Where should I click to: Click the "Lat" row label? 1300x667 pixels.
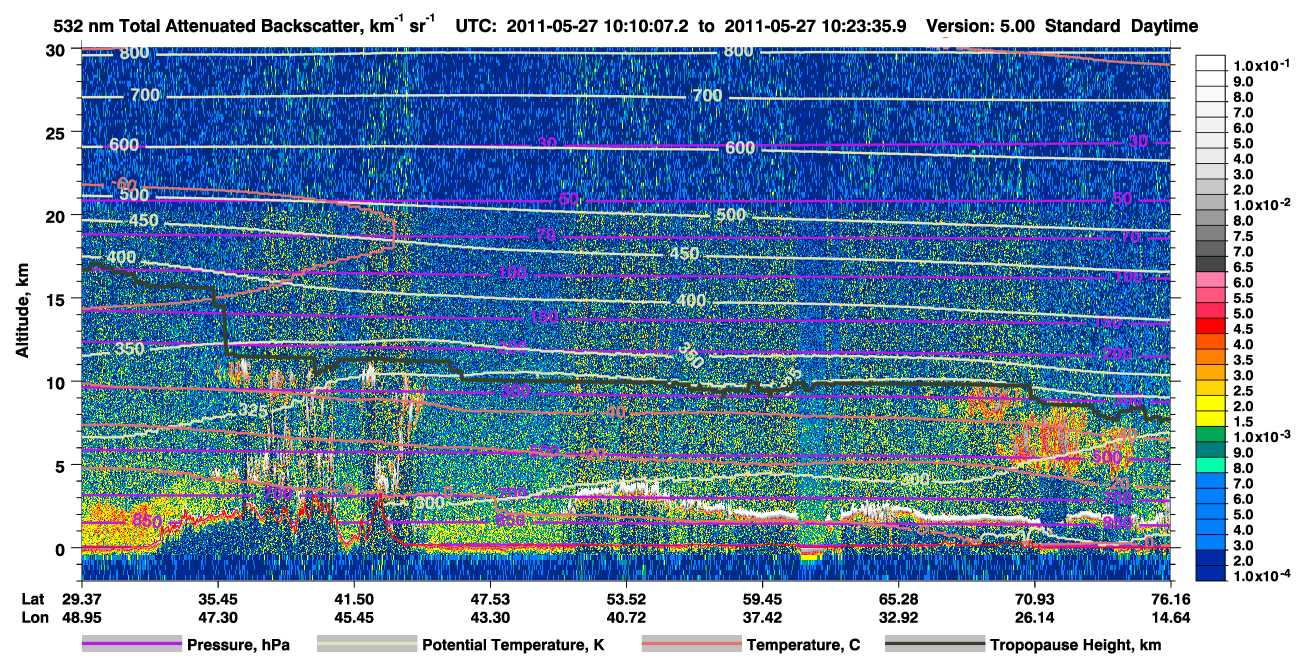[x=33, y=599]
